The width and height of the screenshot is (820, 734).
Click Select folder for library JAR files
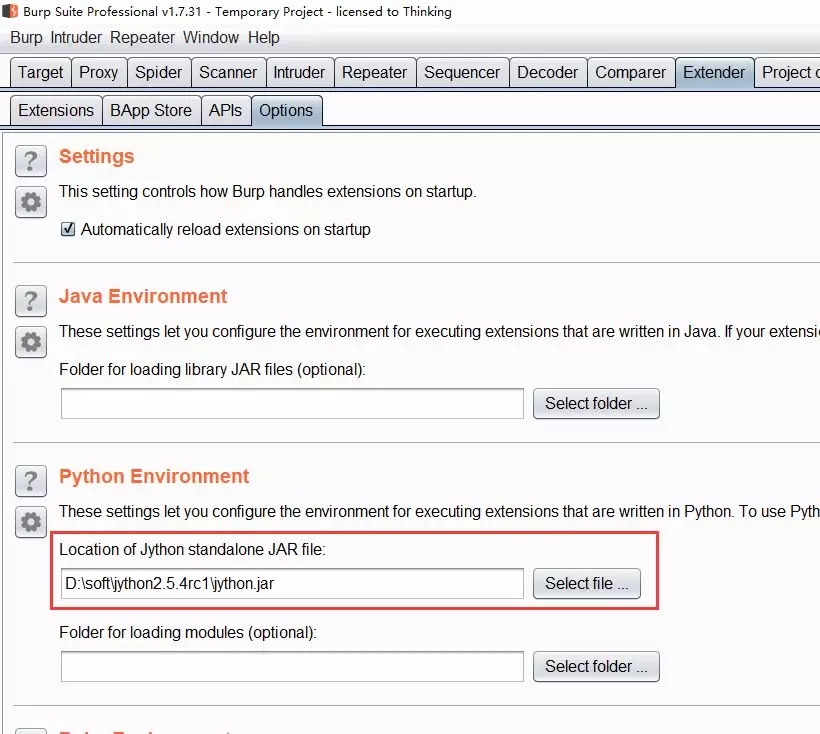click(x=596, y=404)
